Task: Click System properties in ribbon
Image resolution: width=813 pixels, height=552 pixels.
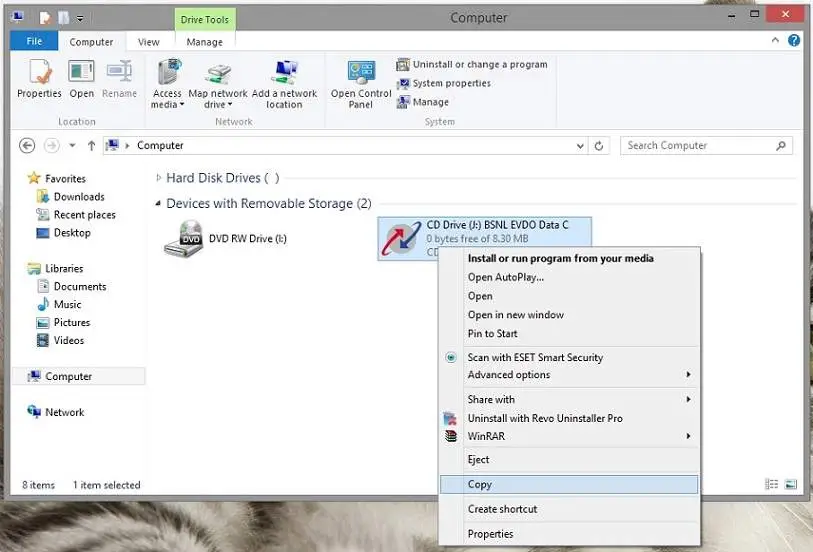Action: click(444, 83)
